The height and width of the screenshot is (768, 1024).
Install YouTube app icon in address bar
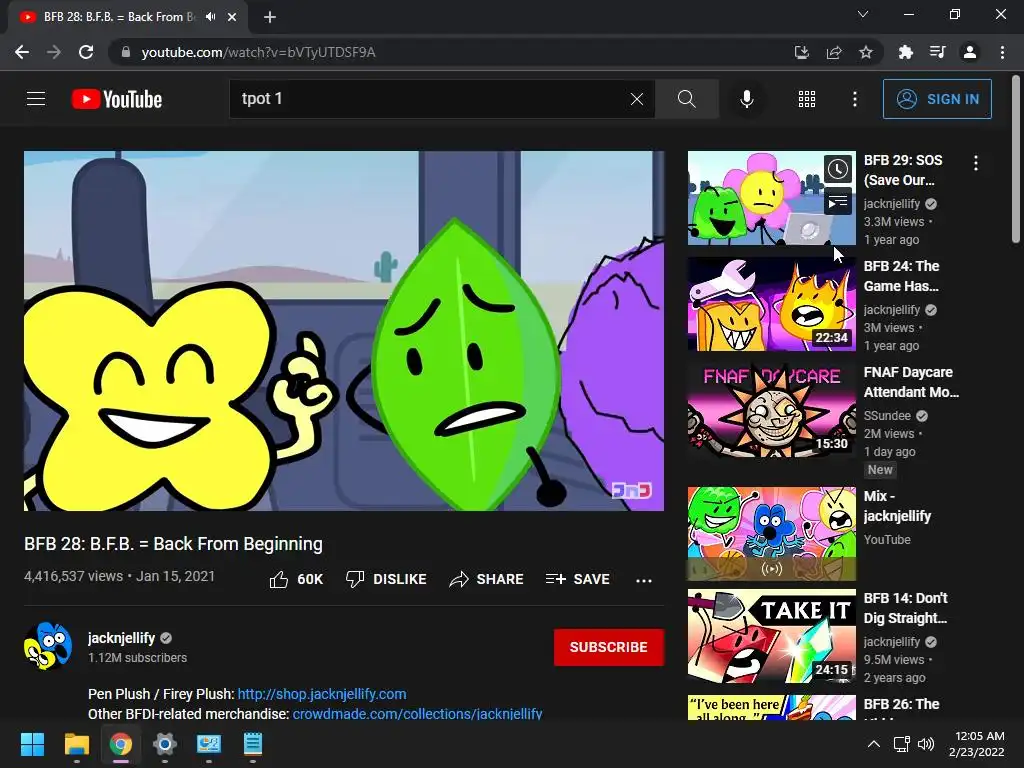[801, 52]
